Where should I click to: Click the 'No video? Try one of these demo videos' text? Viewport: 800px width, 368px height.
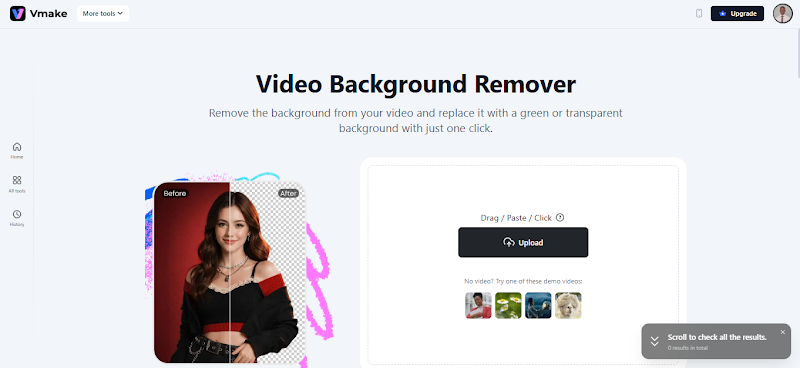523,281
